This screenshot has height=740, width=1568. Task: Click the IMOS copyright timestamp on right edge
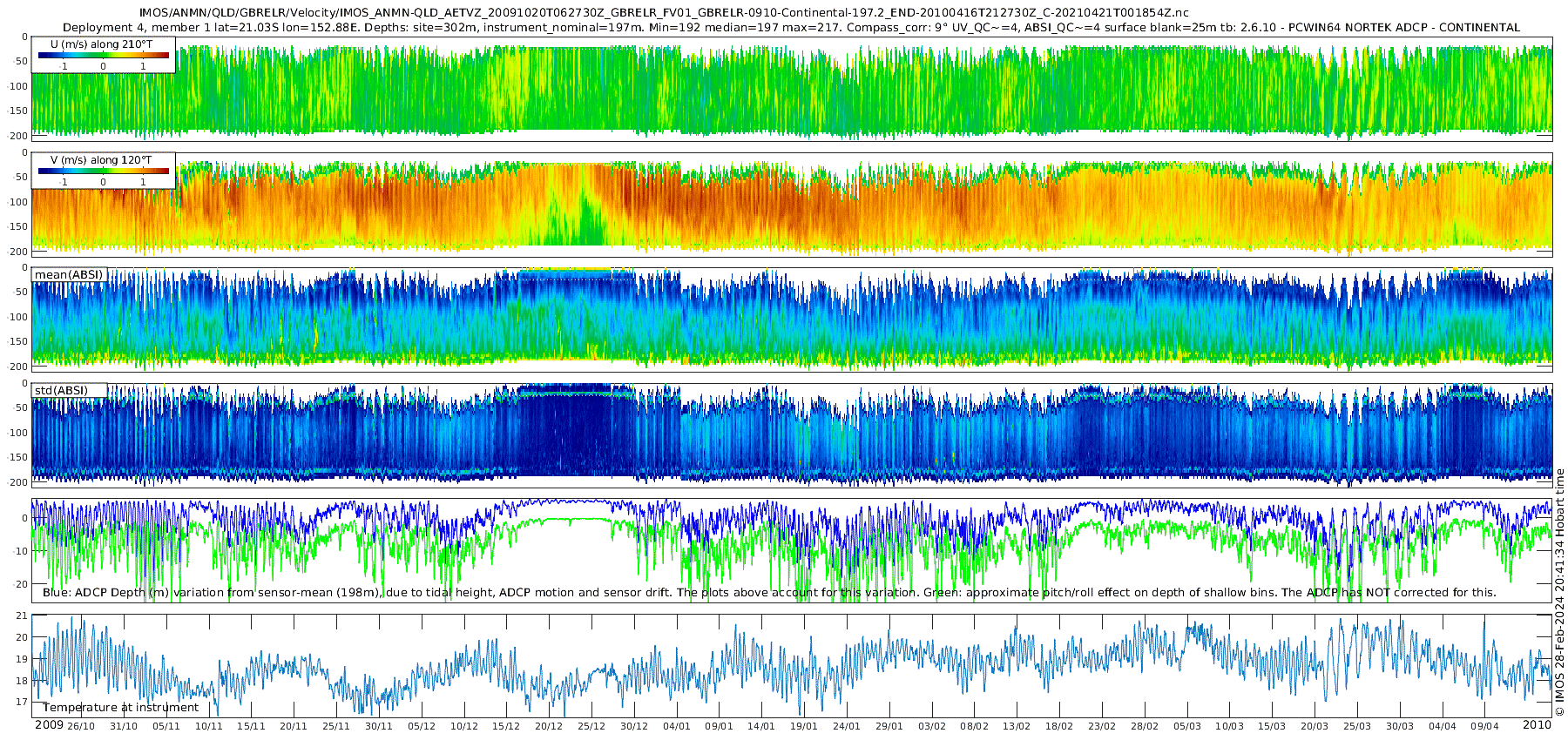point(1559,592)
